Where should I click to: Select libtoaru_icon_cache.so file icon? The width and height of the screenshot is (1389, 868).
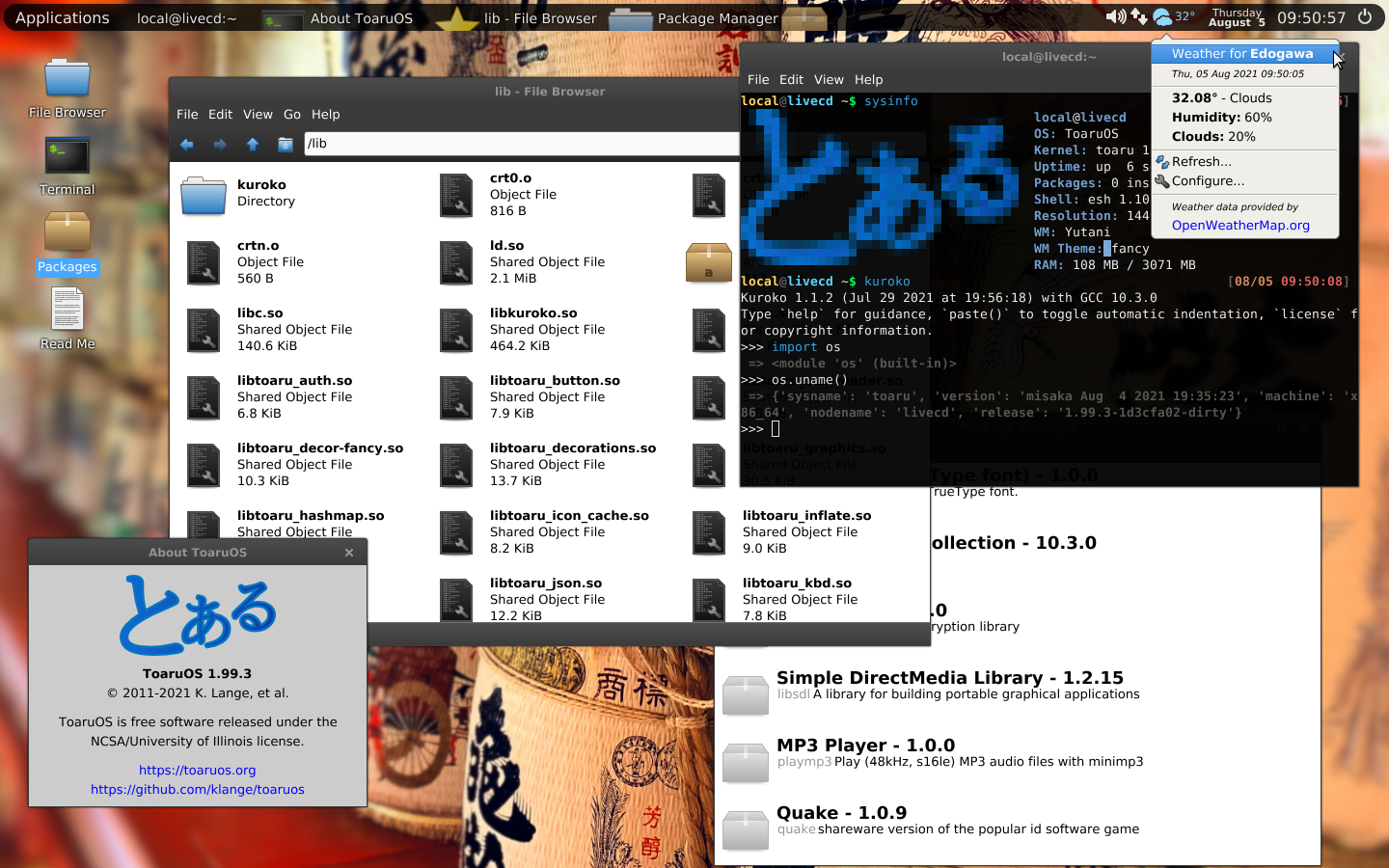(456, 532)
